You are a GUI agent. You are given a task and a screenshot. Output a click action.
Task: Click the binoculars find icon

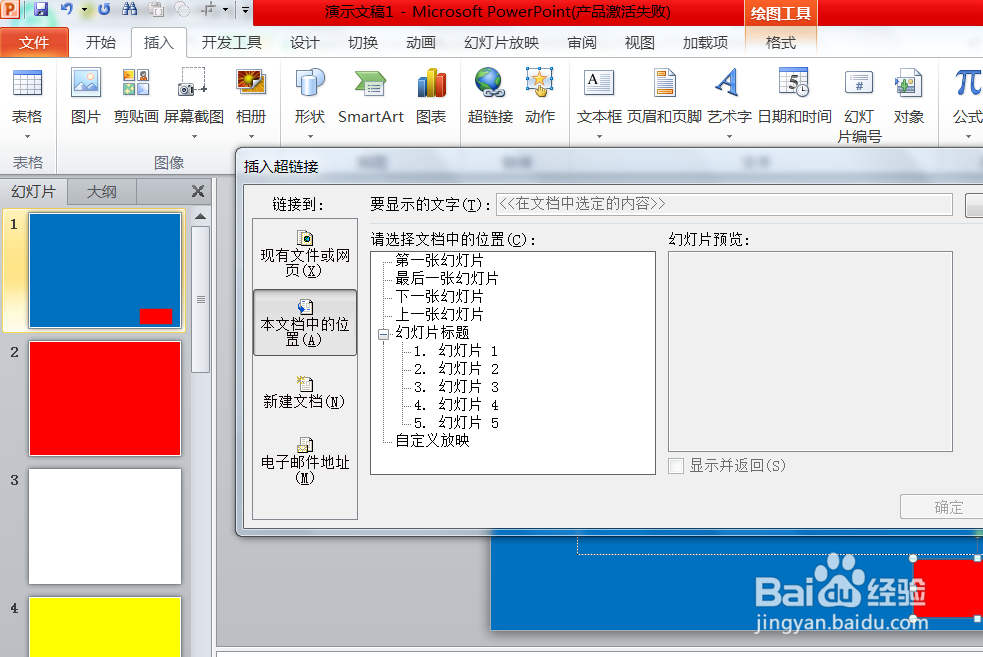[130, 9]
